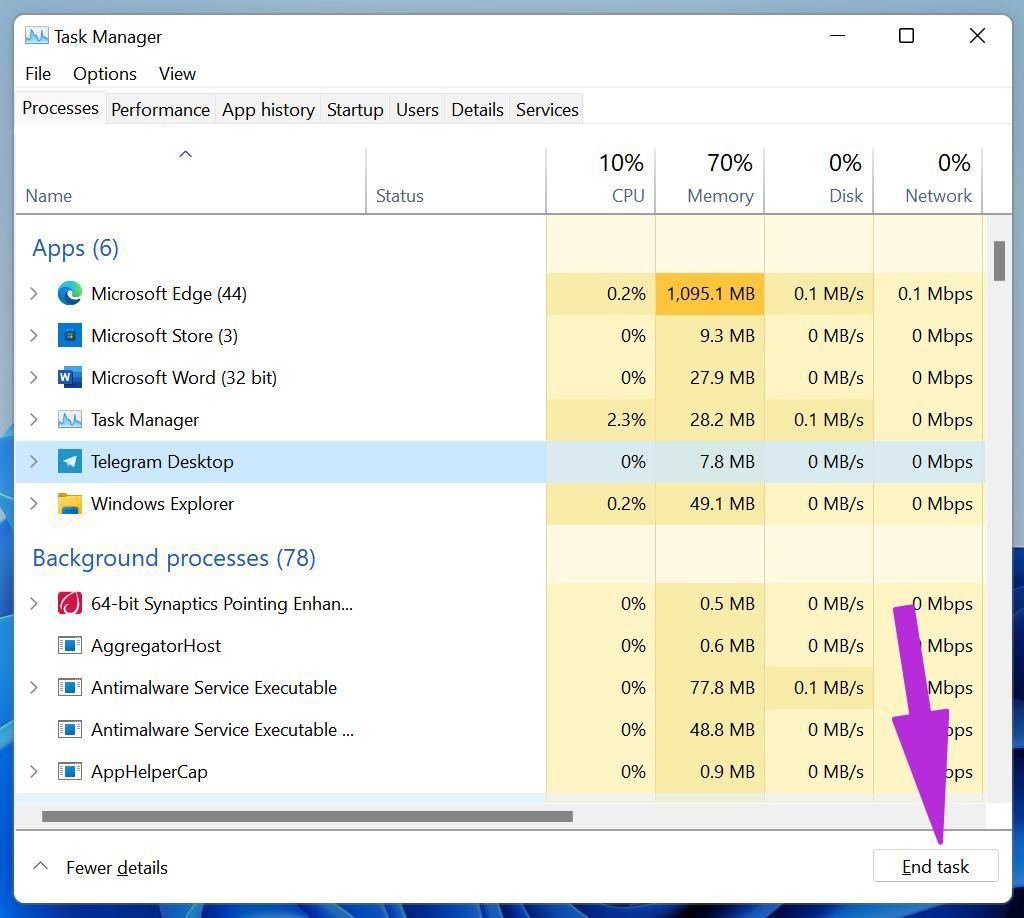Maximize the Task Manager window
Viewport: 1024px width, 918px height.
pyautogui.click(x=906, y=35)
